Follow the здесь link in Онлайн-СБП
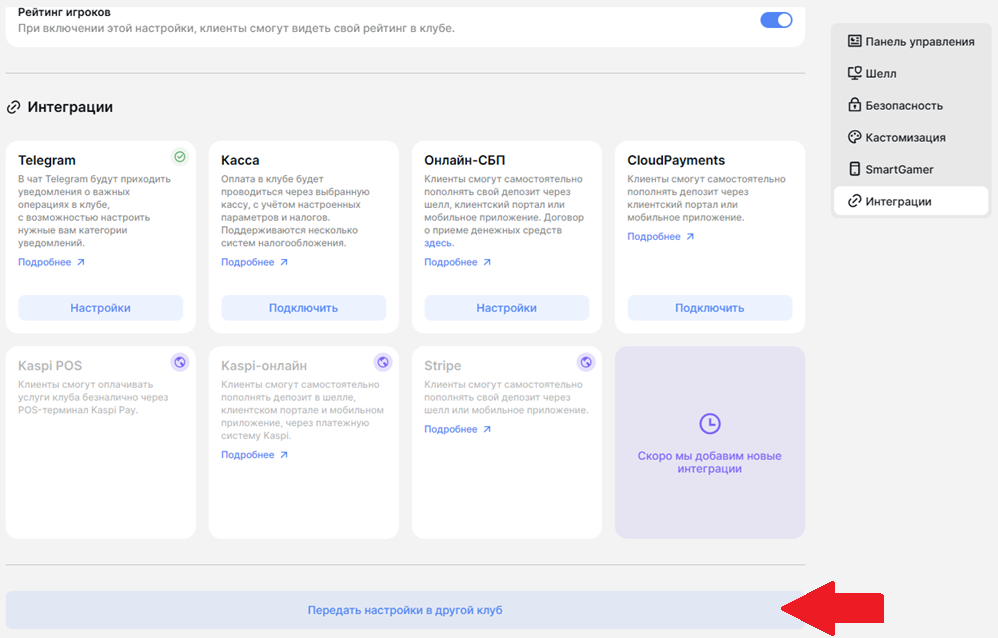 pyautogui.click(x=439, y=243)
